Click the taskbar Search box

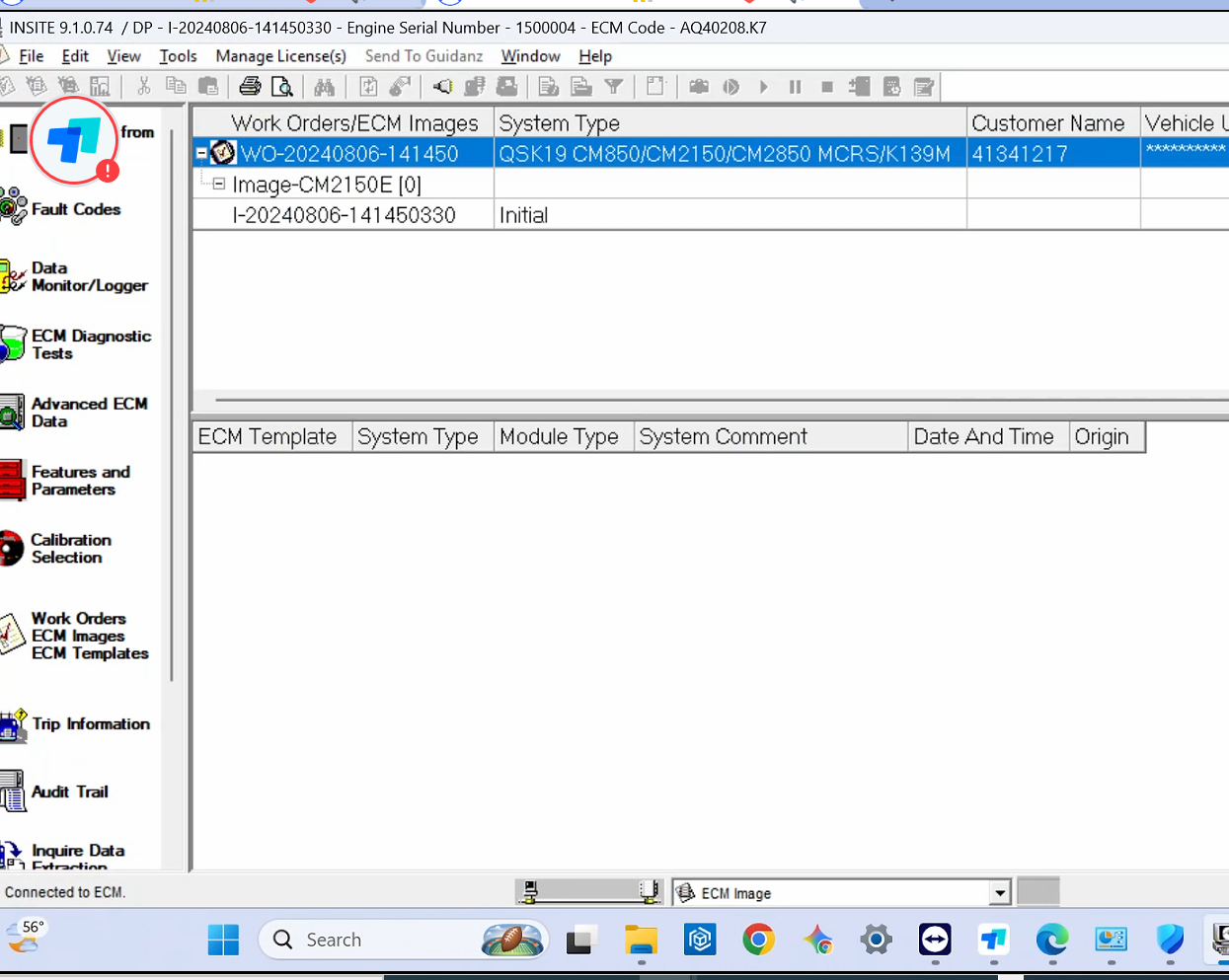tap(403, 940)
